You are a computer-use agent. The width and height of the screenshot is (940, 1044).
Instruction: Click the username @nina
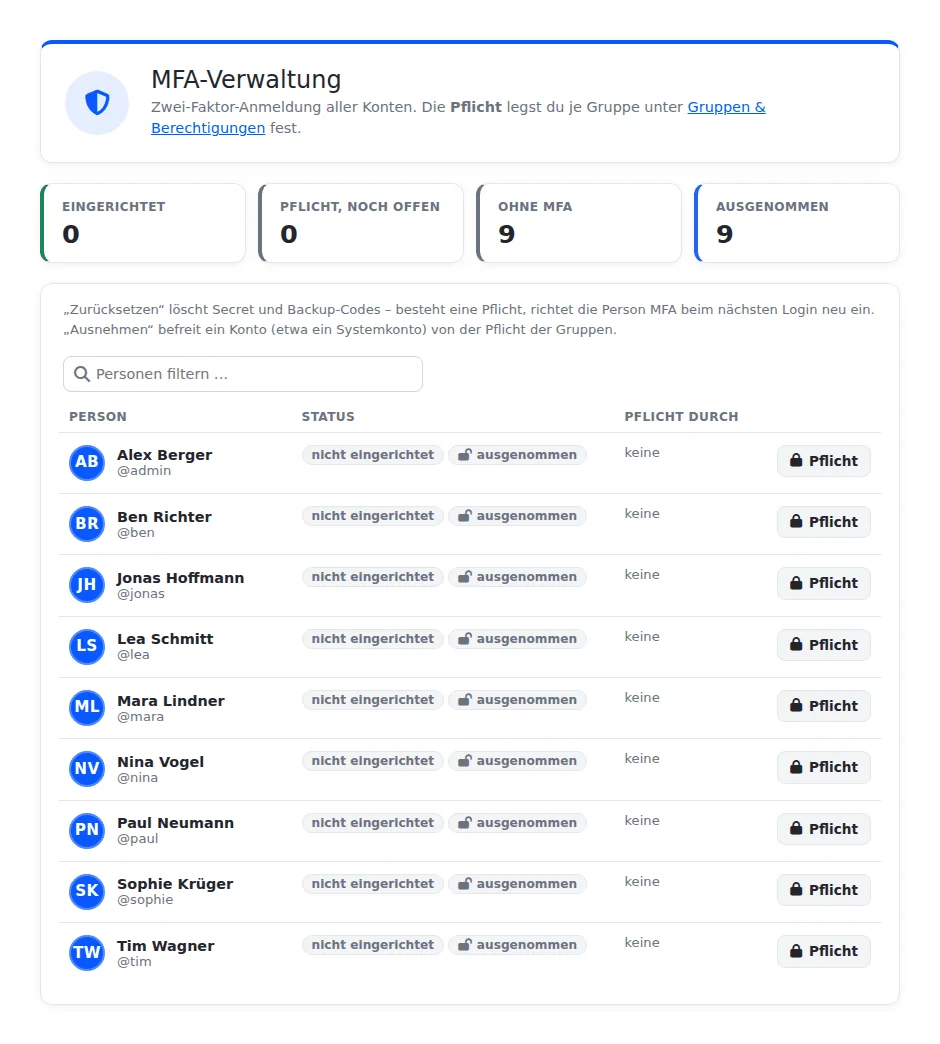pyautogui.click(x=137, y=778)
